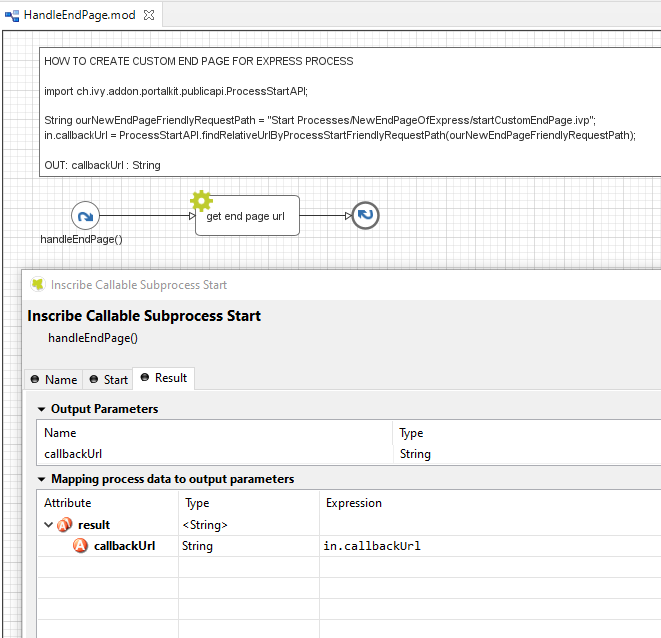Select the custom end page annotation box
The height and width of the screenshot is (638, 661).
[x=350, y=112]
